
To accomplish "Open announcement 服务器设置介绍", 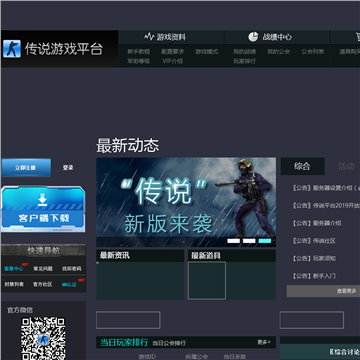I will click(326, 188).
